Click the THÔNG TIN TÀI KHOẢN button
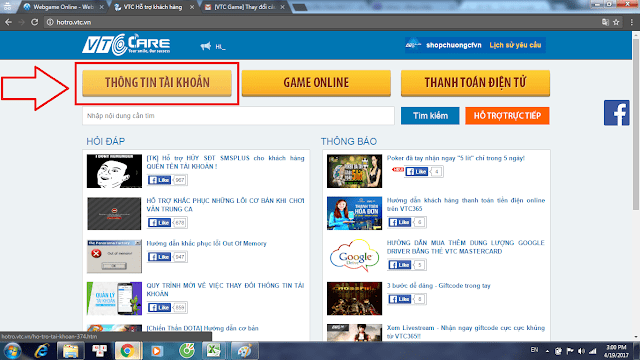 click(157, 83)
